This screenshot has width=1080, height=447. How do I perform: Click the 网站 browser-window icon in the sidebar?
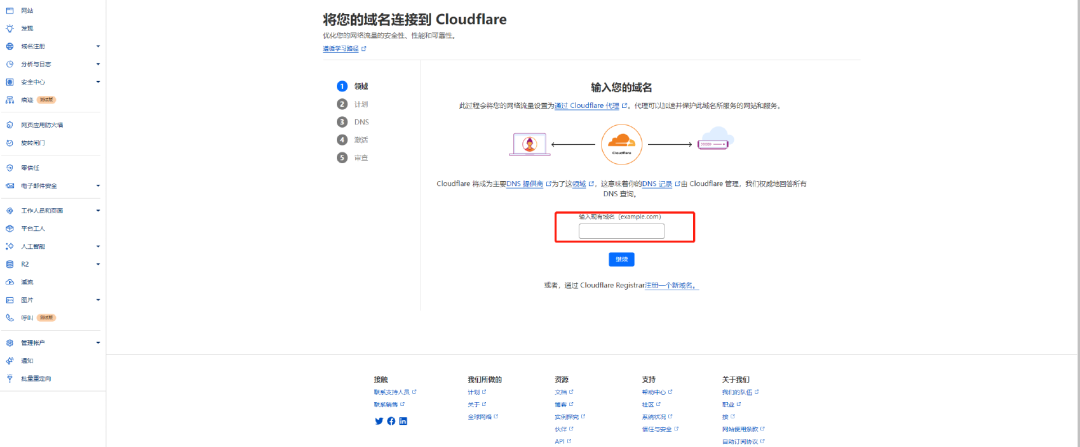tap(10, 10)
